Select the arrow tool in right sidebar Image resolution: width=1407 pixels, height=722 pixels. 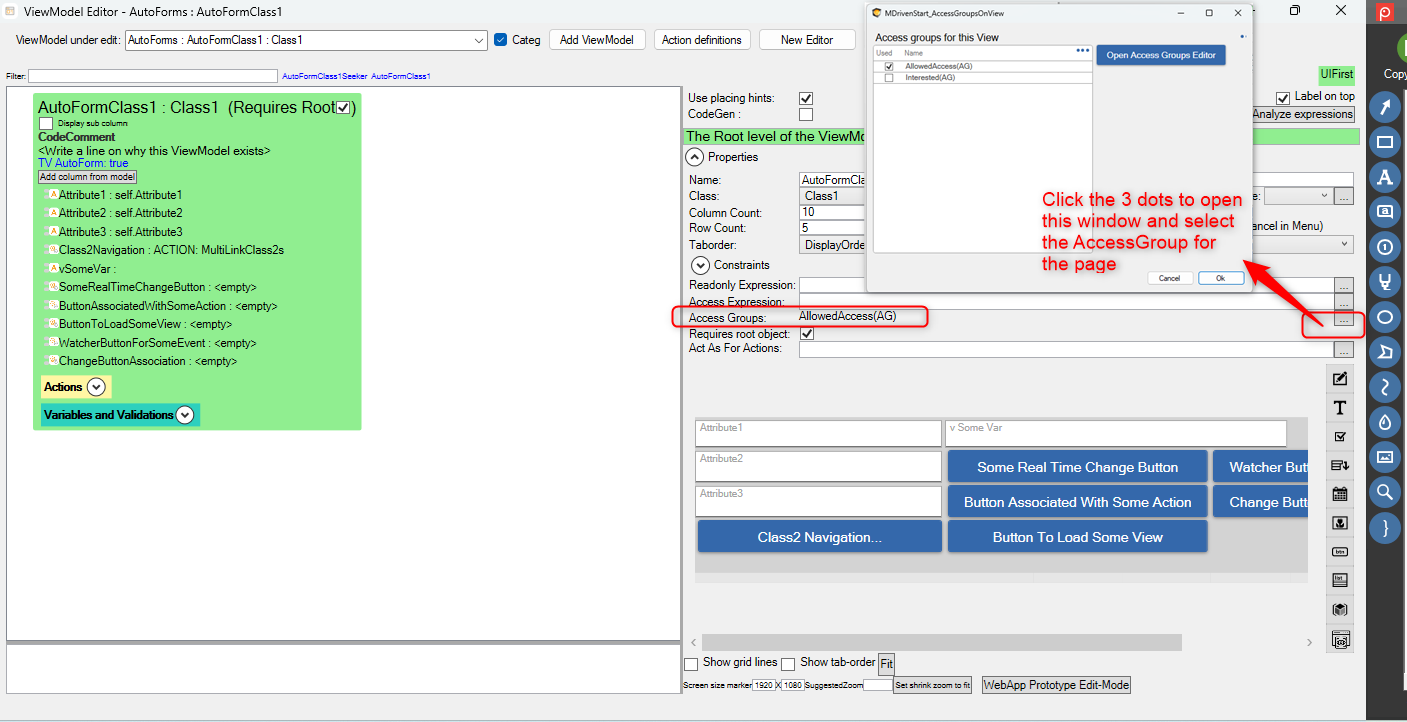pyautogui.click(x=1385, y=107)
